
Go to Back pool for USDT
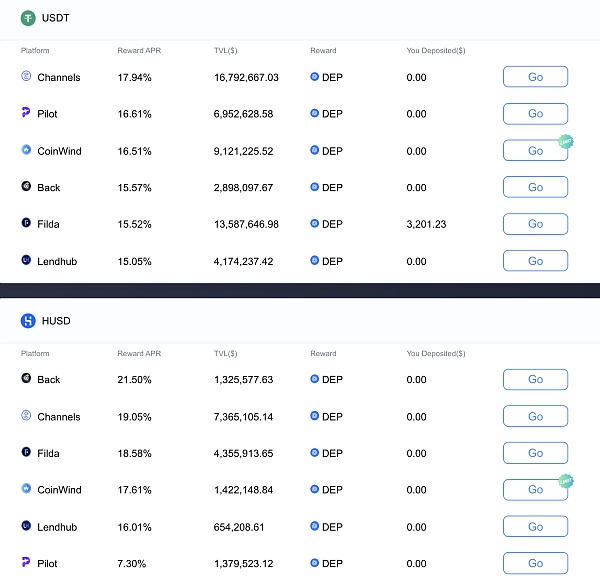(535, 187)
